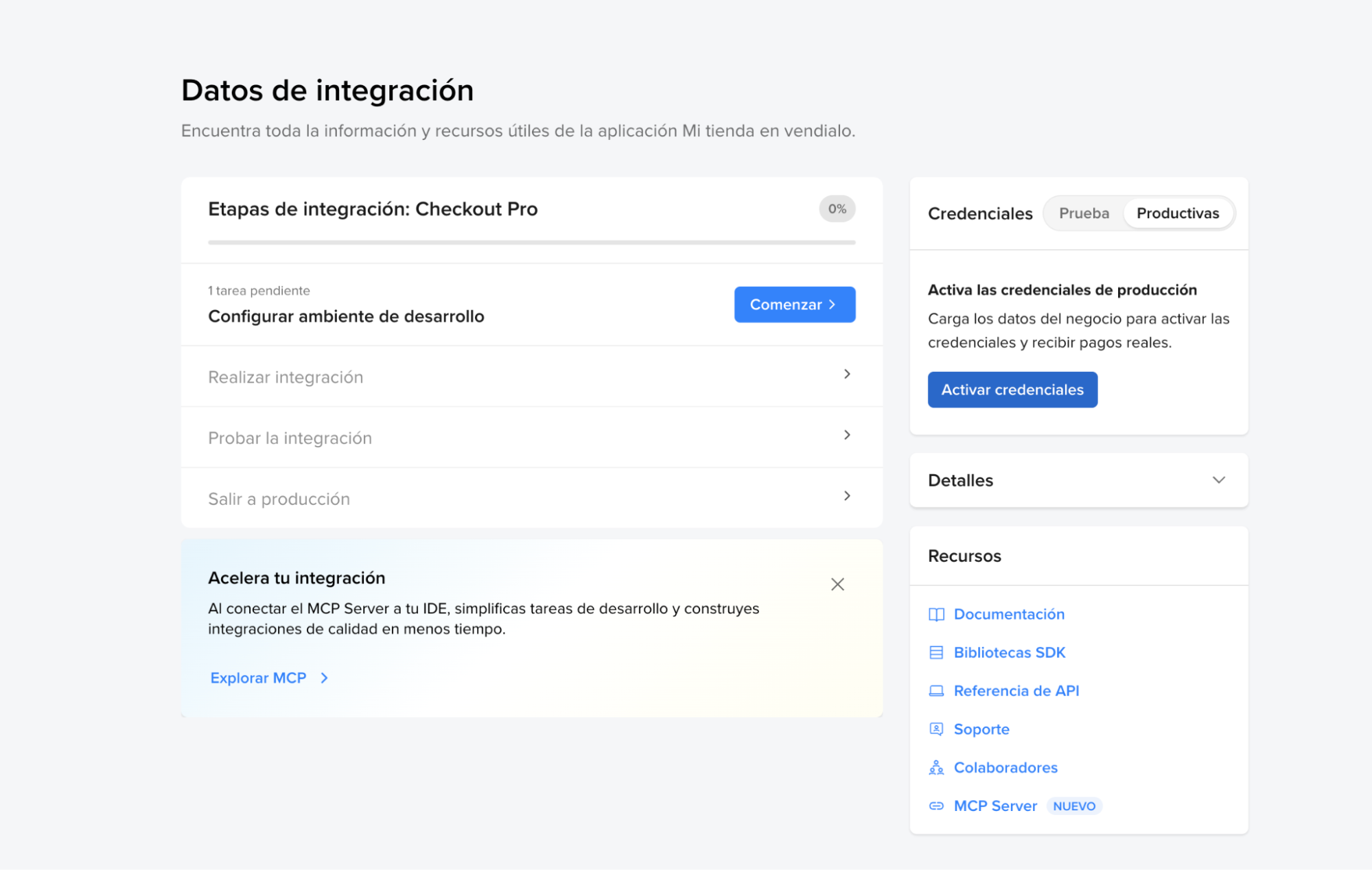Open the MCP Server link
Viewport: 1372px width, 870px height.
995,806
